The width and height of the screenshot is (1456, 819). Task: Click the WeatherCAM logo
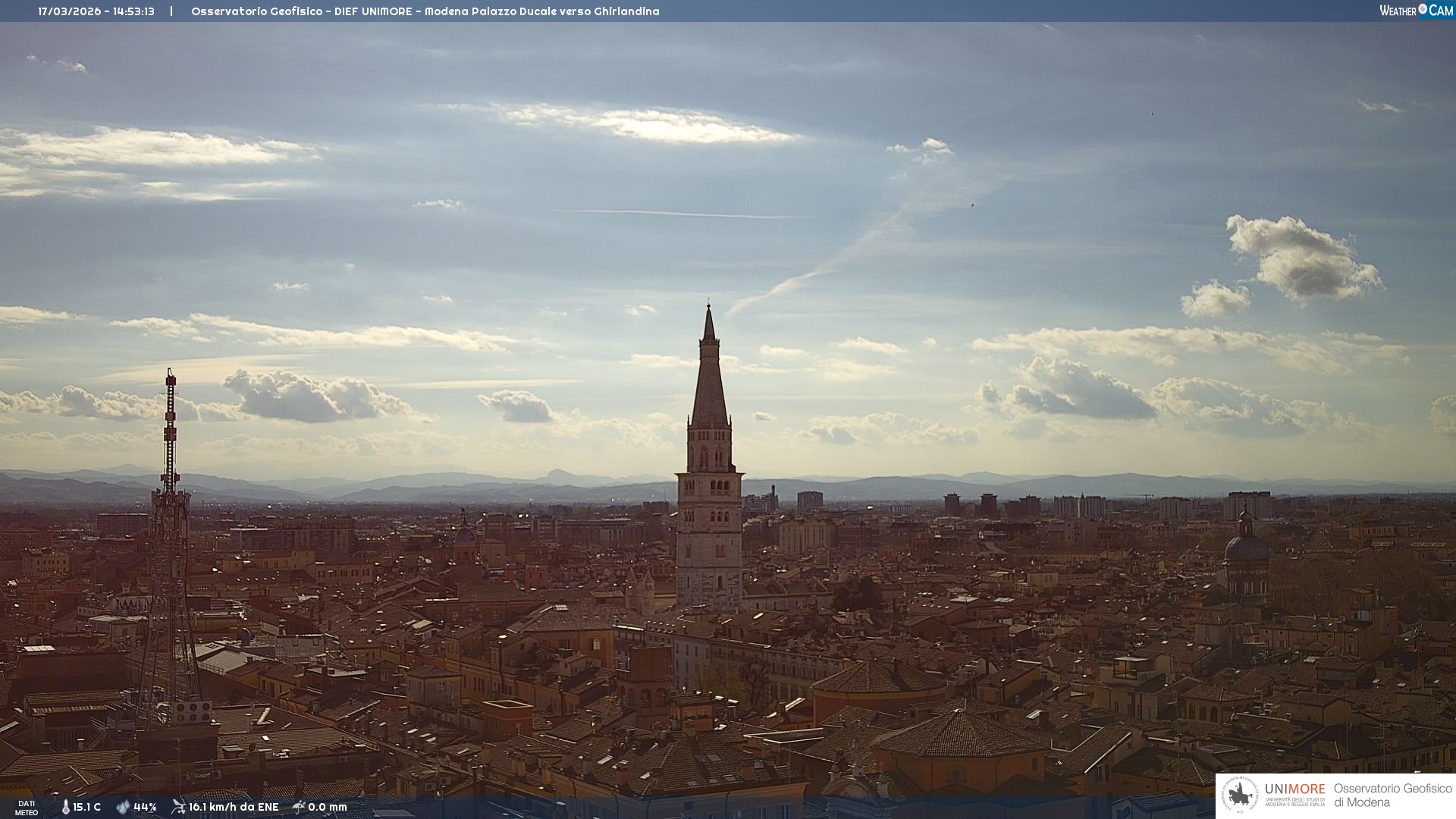1416,11
